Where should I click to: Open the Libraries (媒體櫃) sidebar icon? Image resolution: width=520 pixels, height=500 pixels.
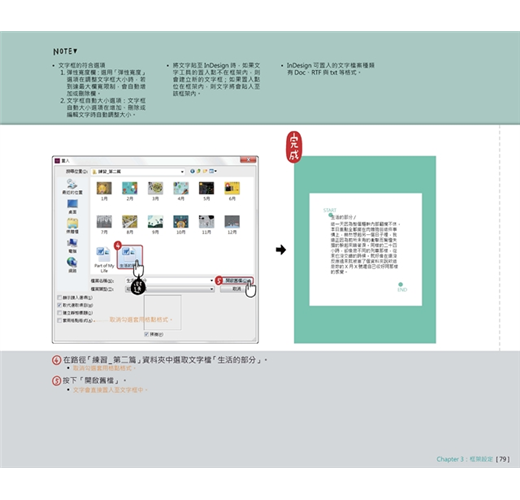[72, 226]
